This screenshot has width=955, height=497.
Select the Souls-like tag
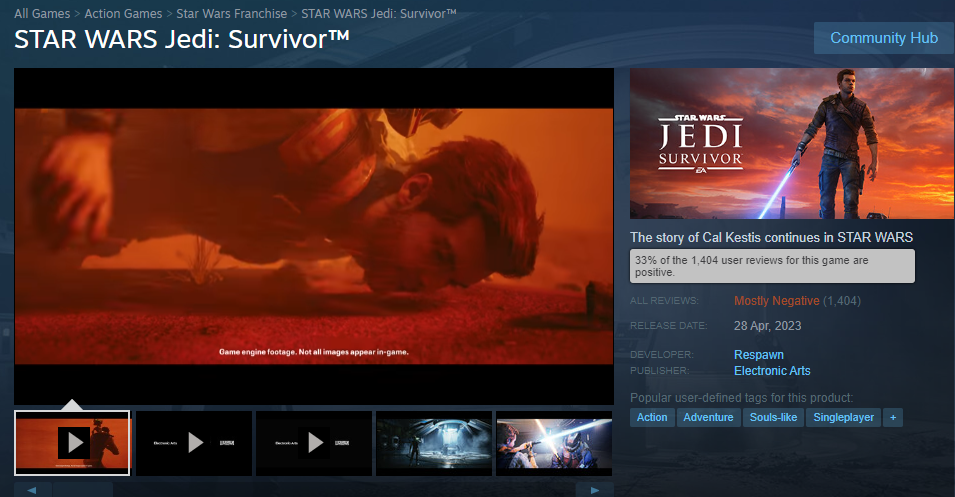774,417
